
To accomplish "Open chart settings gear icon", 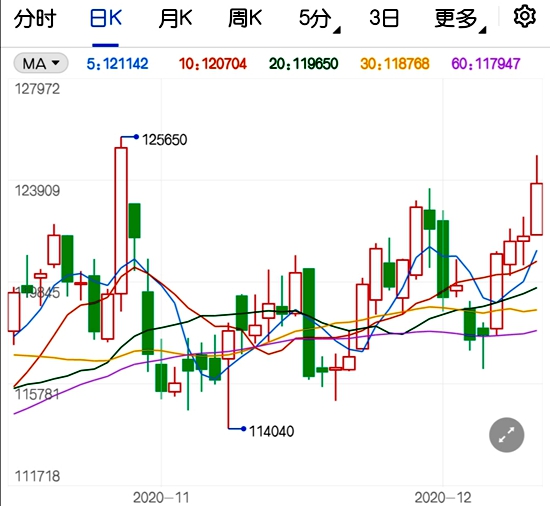I will pyautogui.click(x=524, y=16).
